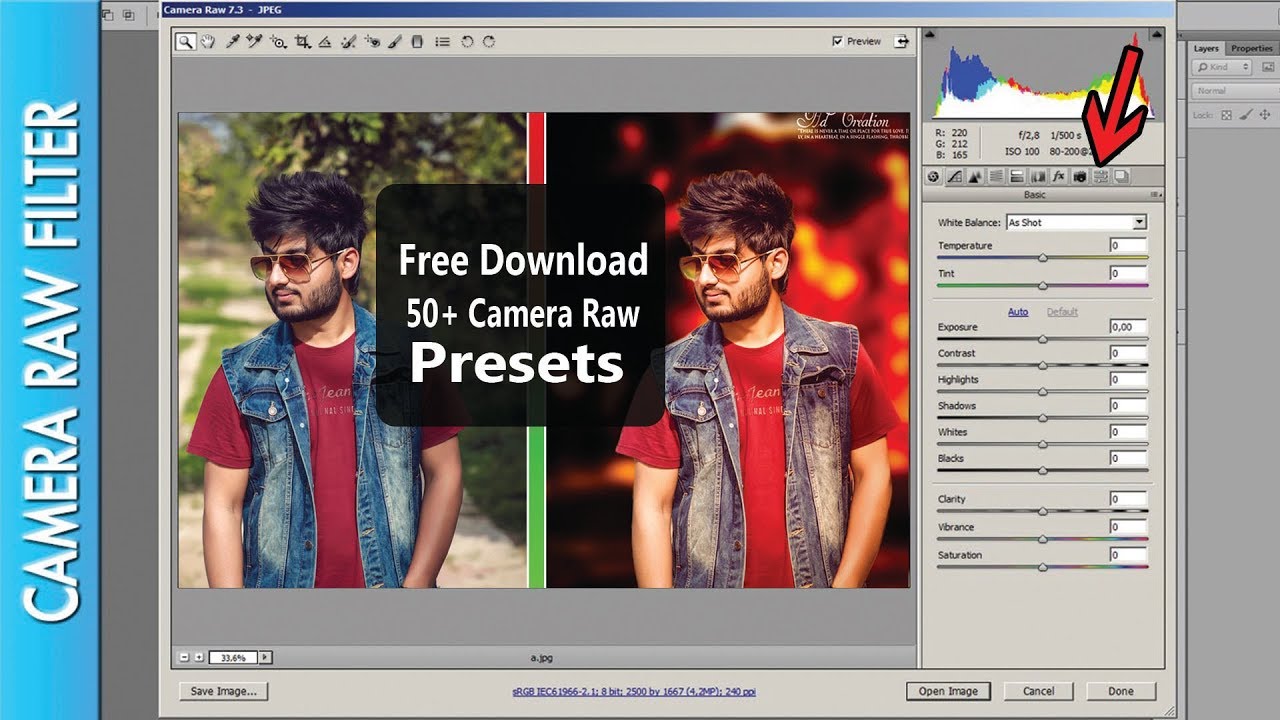
Task: Open the Presets panel tab
Action: [x=1100, y=176]
